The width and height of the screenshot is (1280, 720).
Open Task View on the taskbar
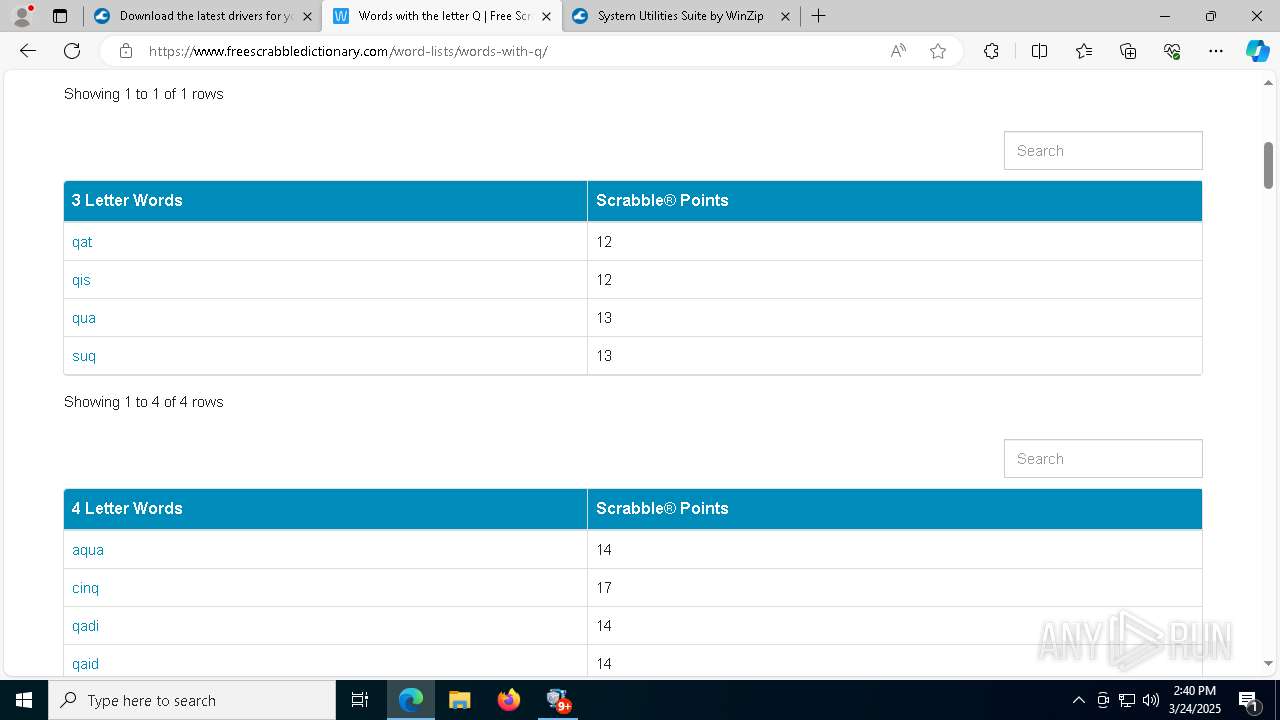tap(360, 700)
